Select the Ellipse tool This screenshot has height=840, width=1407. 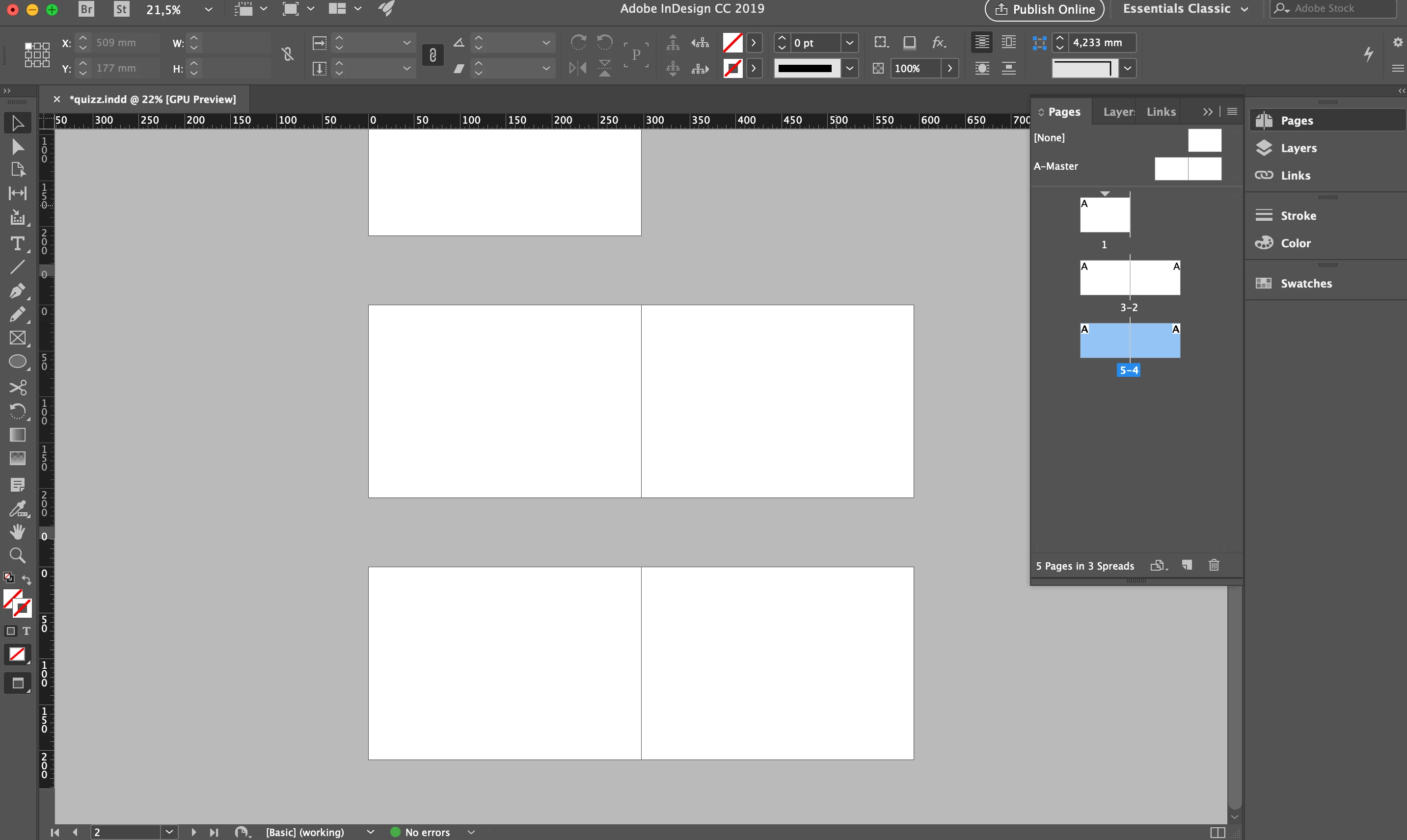point(17,362)
